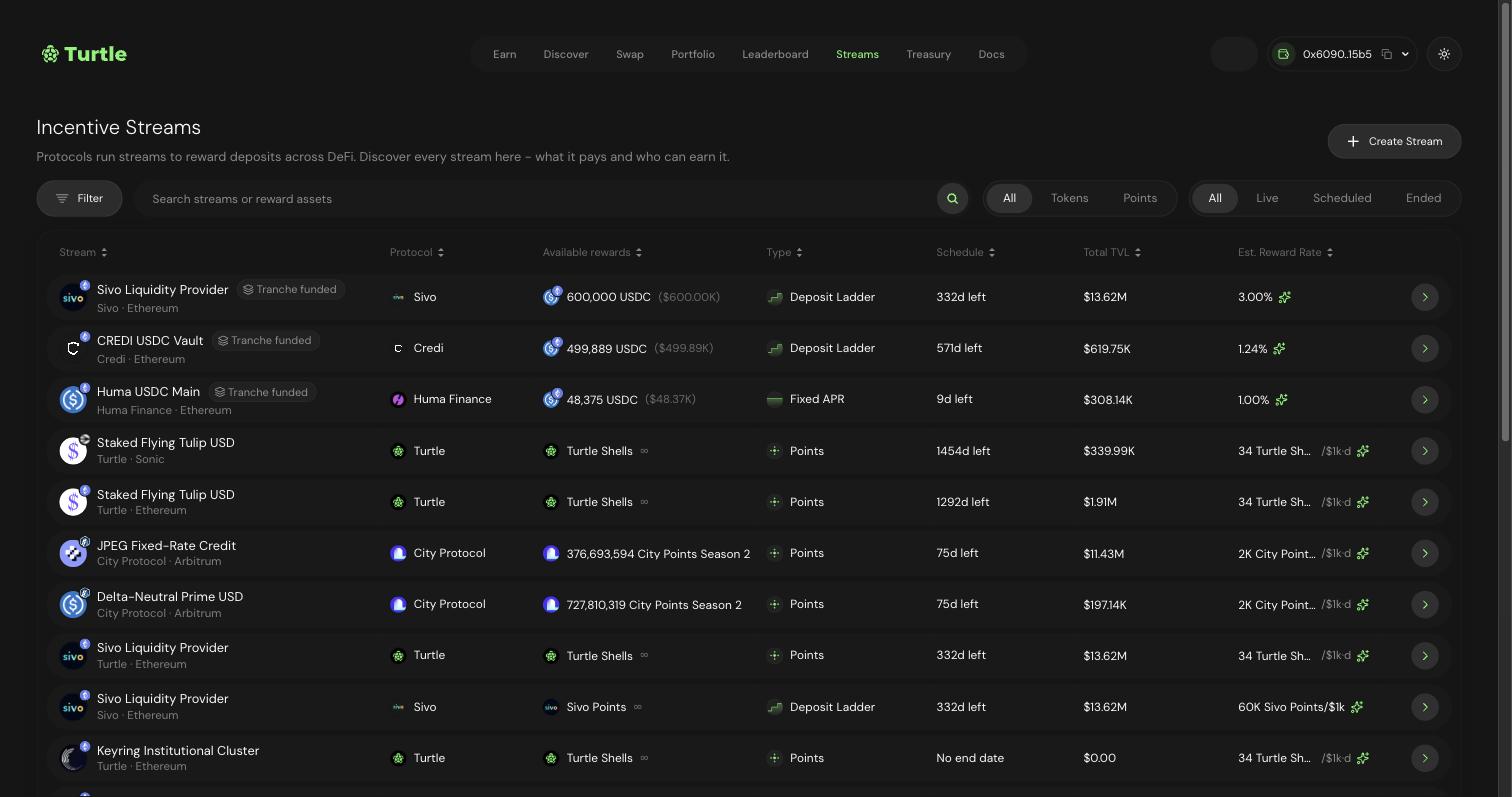
Task: Sort by Available rewards column
Action: [x=592, y=252]
